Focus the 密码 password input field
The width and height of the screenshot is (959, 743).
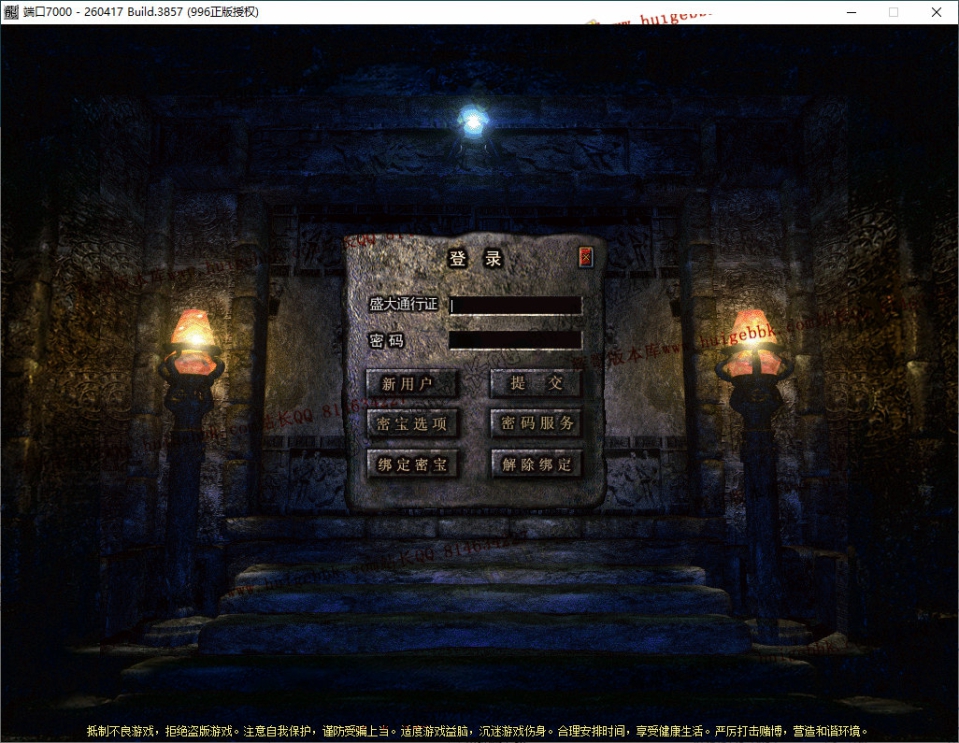(x=515, y=340)
